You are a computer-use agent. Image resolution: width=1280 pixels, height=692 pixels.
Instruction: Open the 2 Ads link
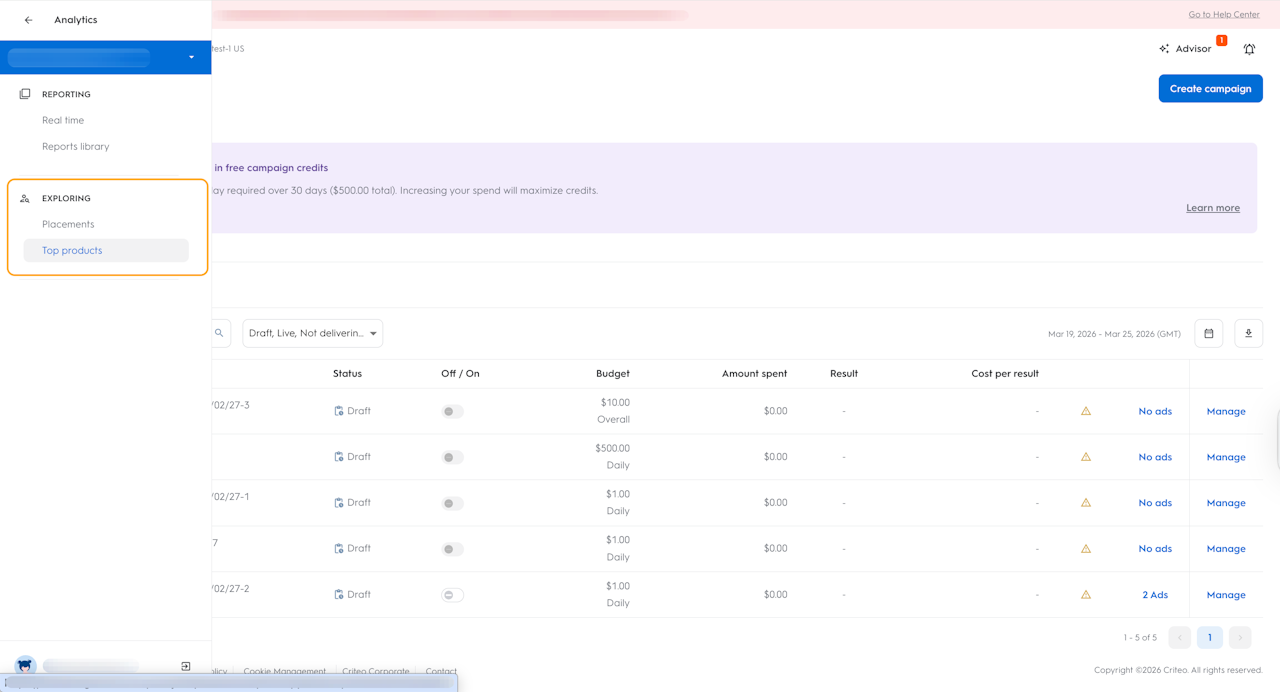[1155, 595]
